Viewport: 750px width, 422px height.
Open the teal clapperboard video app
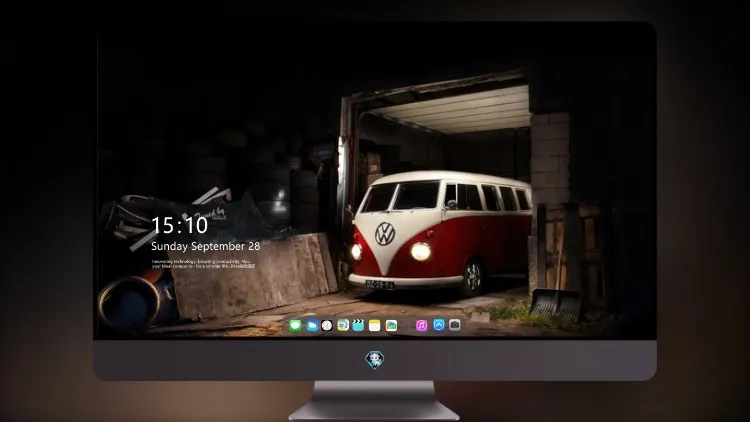(358, 325)
